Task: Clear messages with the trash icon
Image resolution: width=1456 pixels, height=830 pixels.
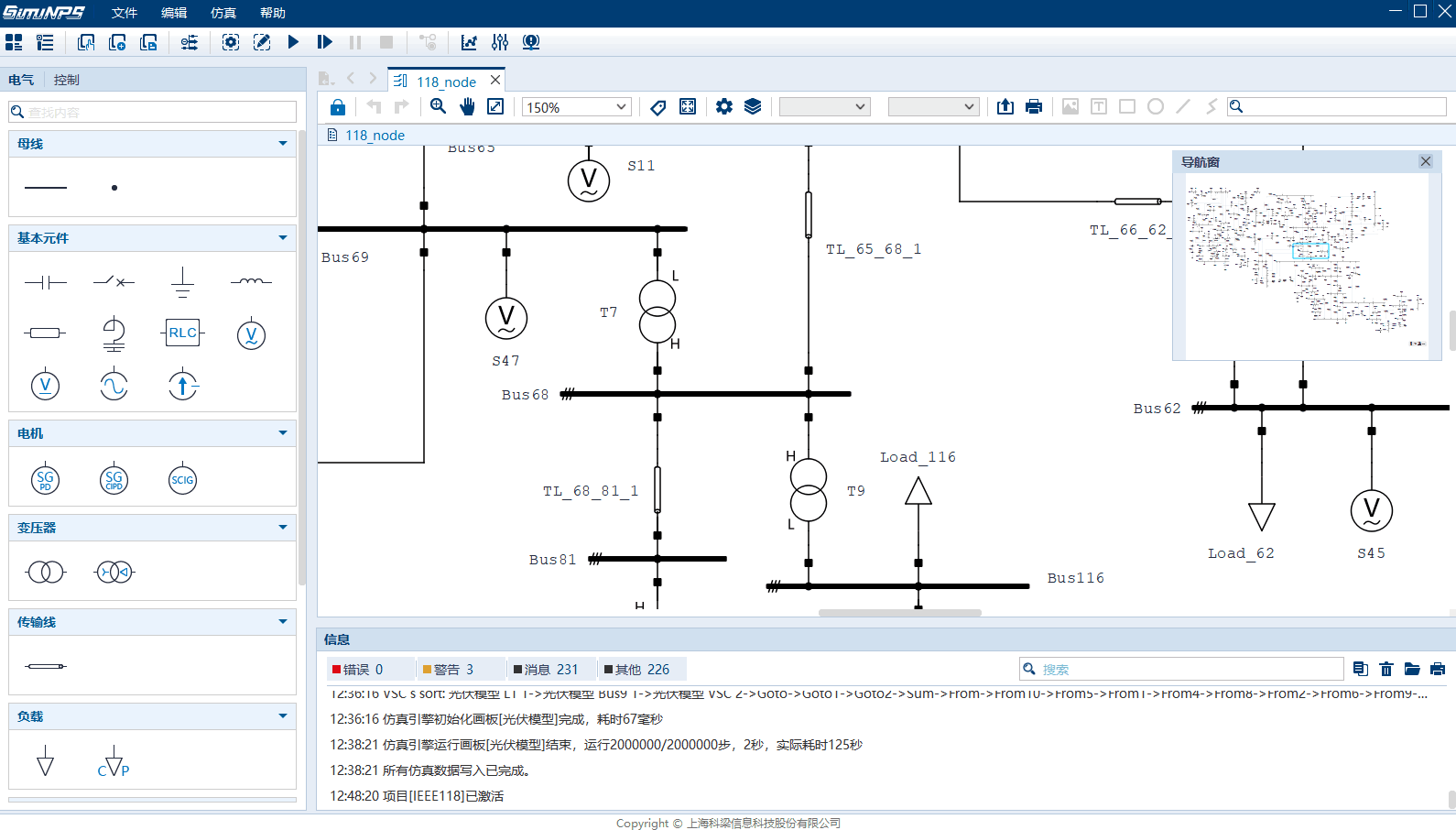Action: [1386, 670]
